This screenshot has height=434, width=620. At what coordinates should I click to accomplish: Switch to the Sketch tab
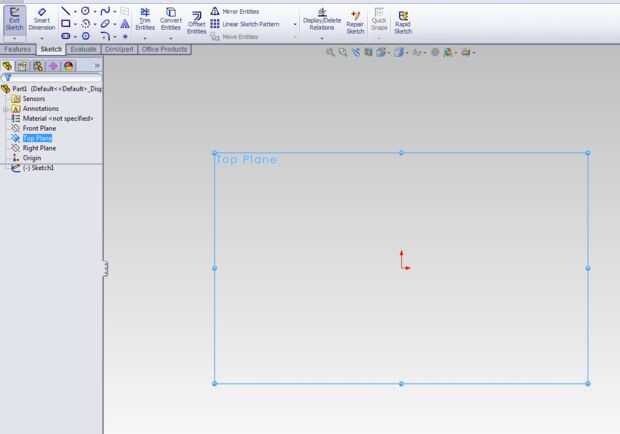[x=51, y=49]
